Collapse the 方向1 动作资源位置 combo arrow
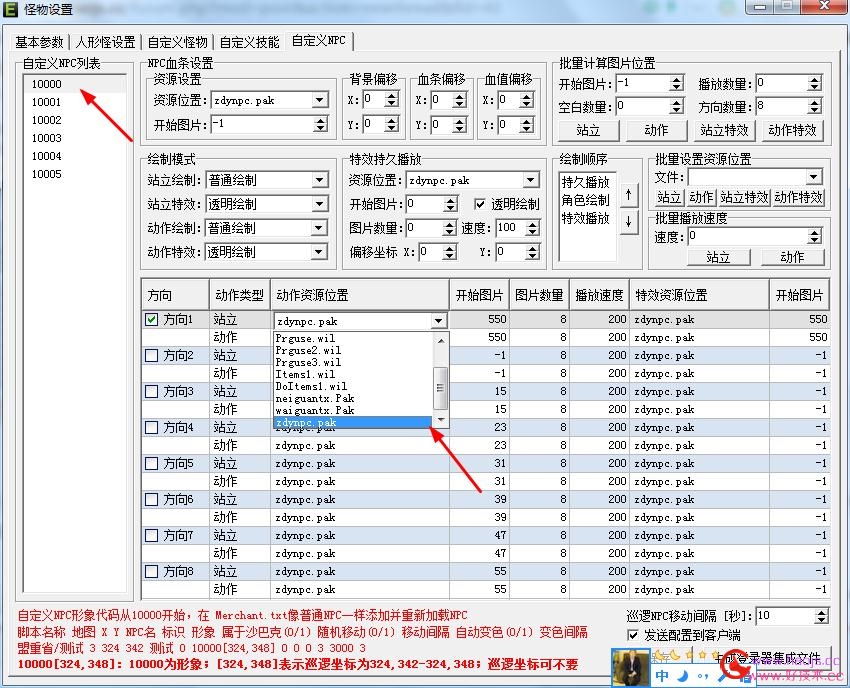This screenshot has width=850, height=688. pos(438,322)
